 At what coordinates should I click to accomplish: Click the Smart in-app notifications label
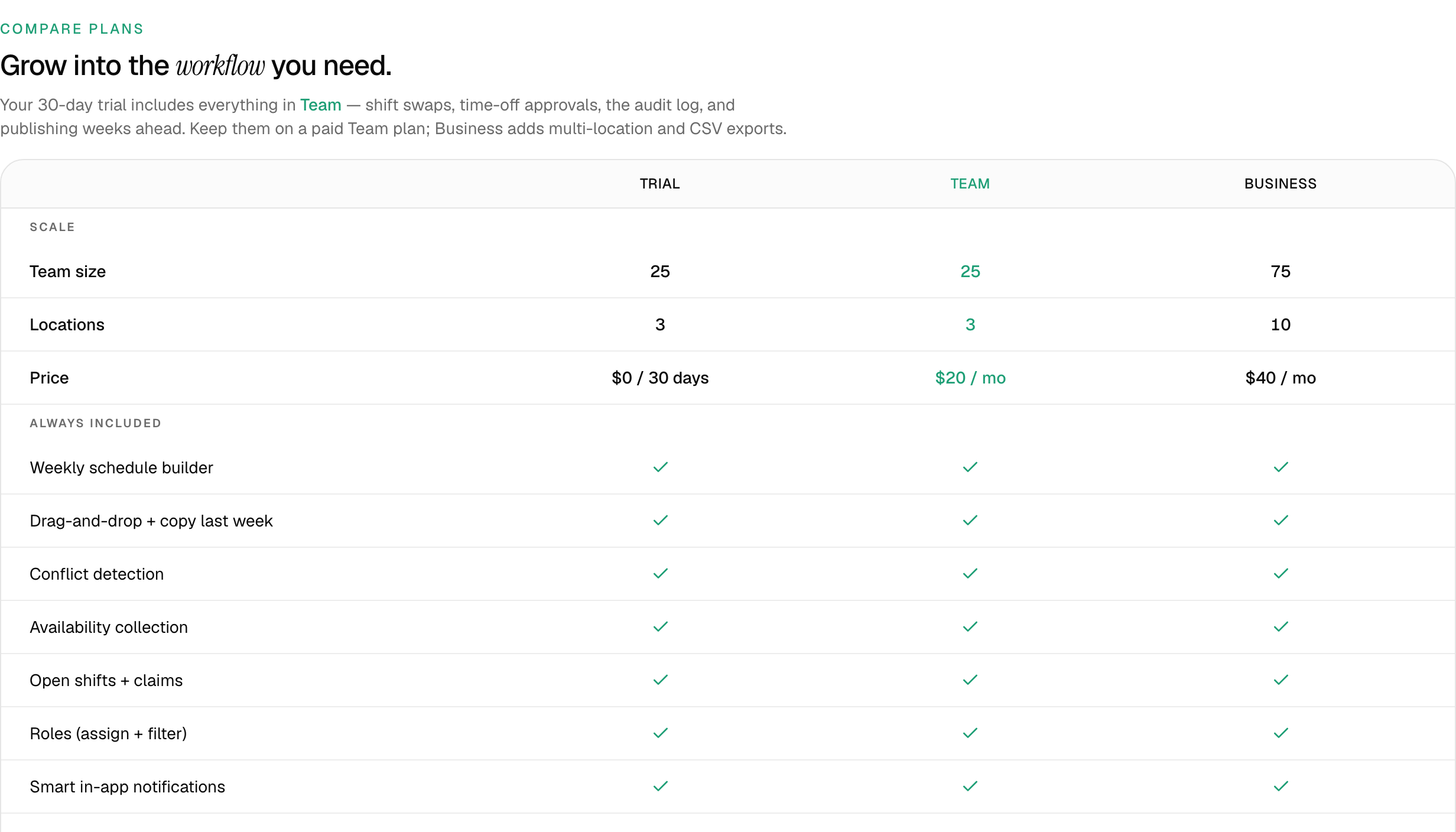point(127,787)
